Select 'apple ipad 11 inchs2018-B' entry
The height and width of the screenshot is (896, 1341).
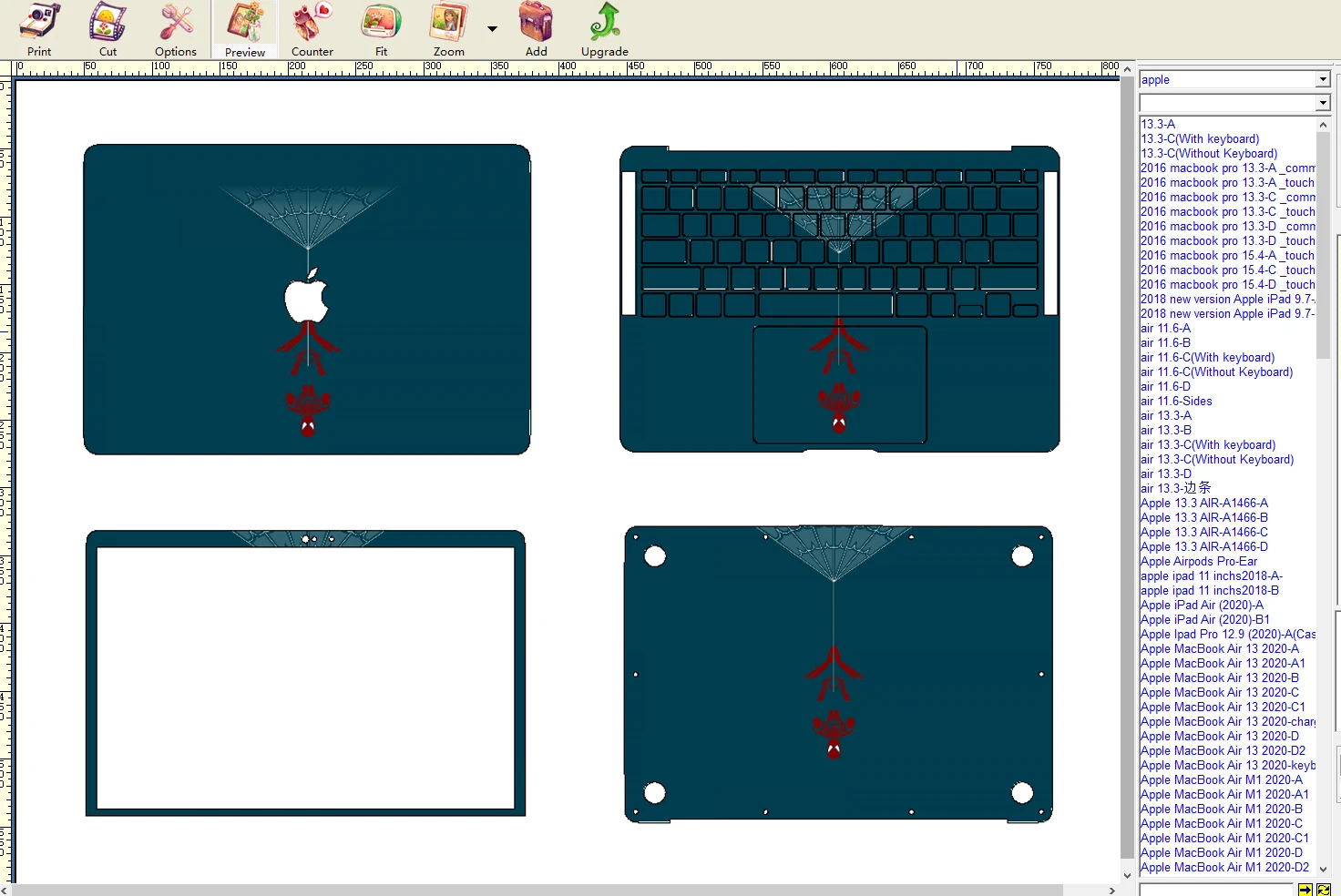(1210, 590)
